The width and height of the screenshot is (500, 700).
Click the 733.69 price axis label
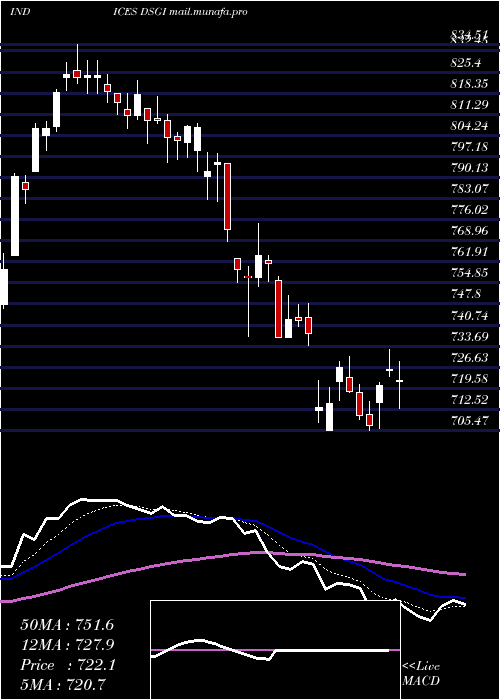(468, 336)
